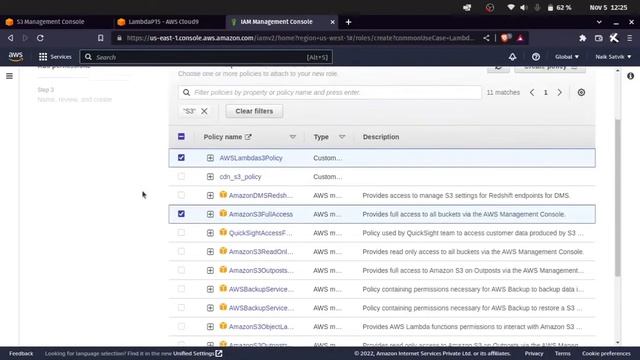Open the Terms footer link
Screen dimensions: 640x360
562,353
